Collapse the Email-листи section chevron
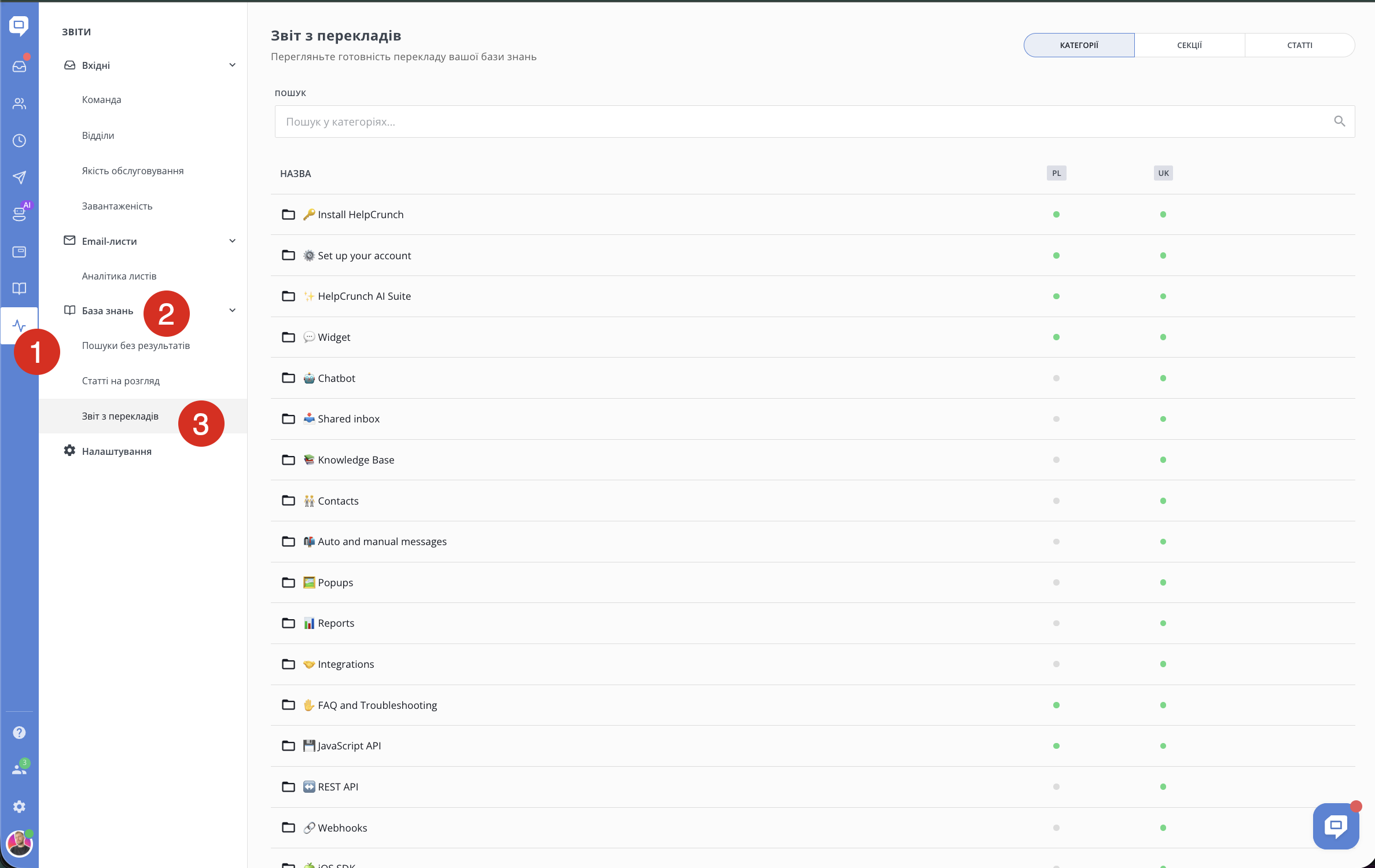 [x=232, y=241]
